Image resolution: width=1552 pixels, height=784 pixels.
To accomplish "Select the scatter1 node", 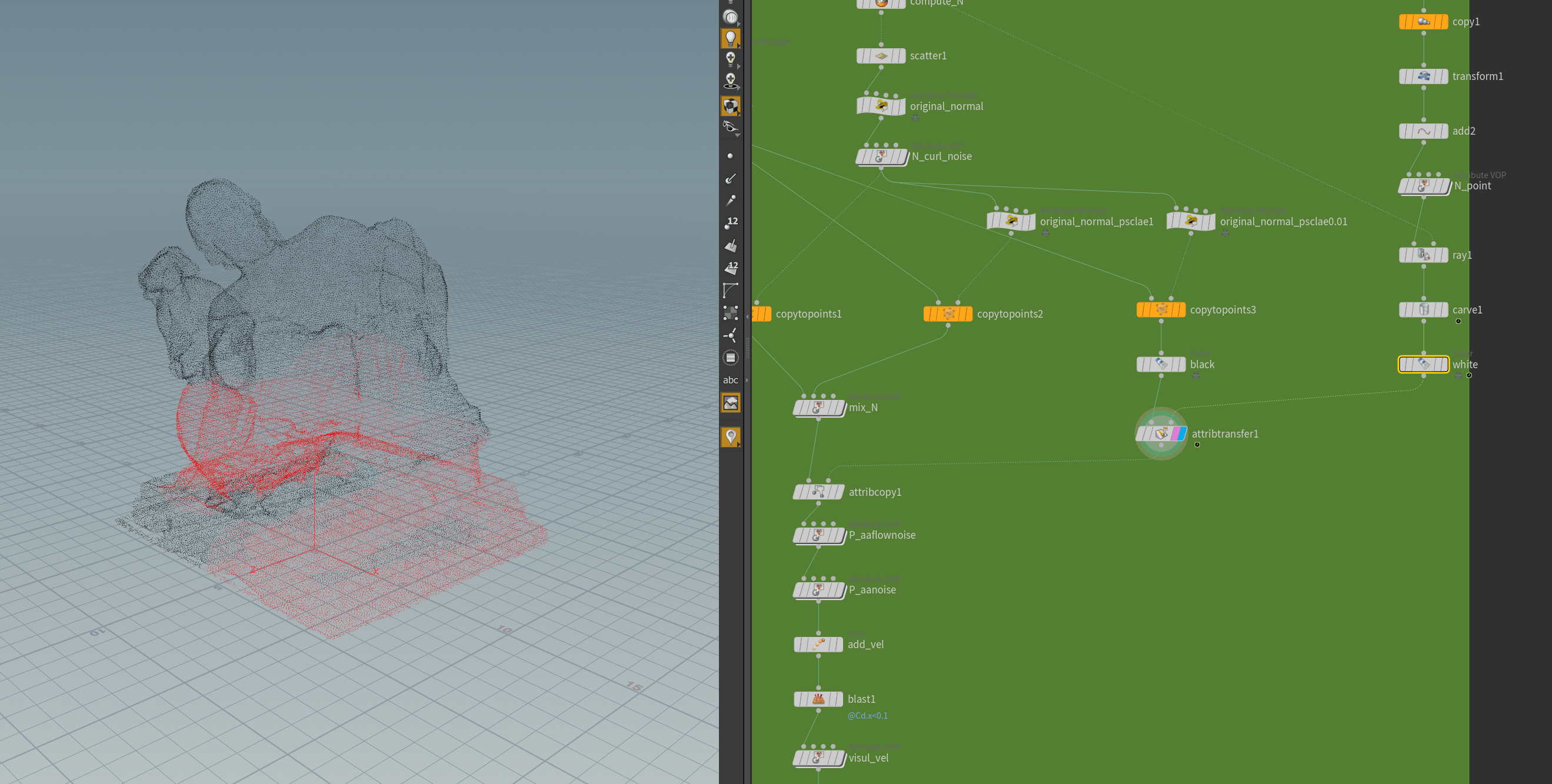I will point(881,56).
